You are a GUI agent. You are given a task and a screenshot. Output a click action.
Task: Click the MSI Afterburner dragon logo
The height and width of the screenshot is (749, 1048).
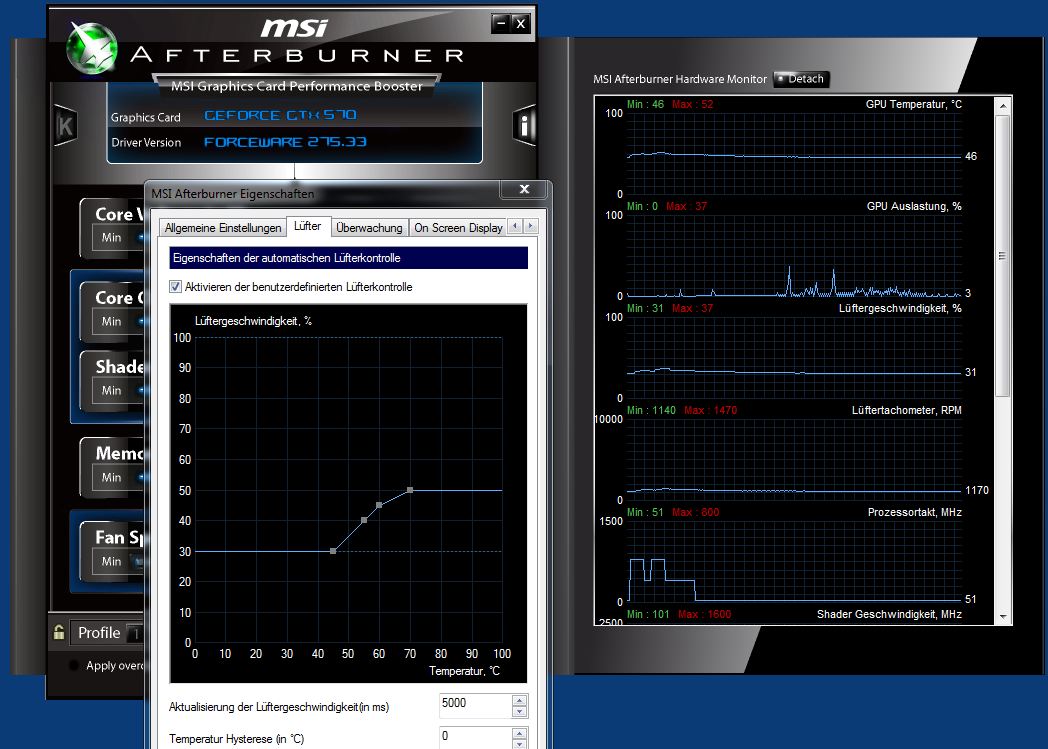click(92, 48)
